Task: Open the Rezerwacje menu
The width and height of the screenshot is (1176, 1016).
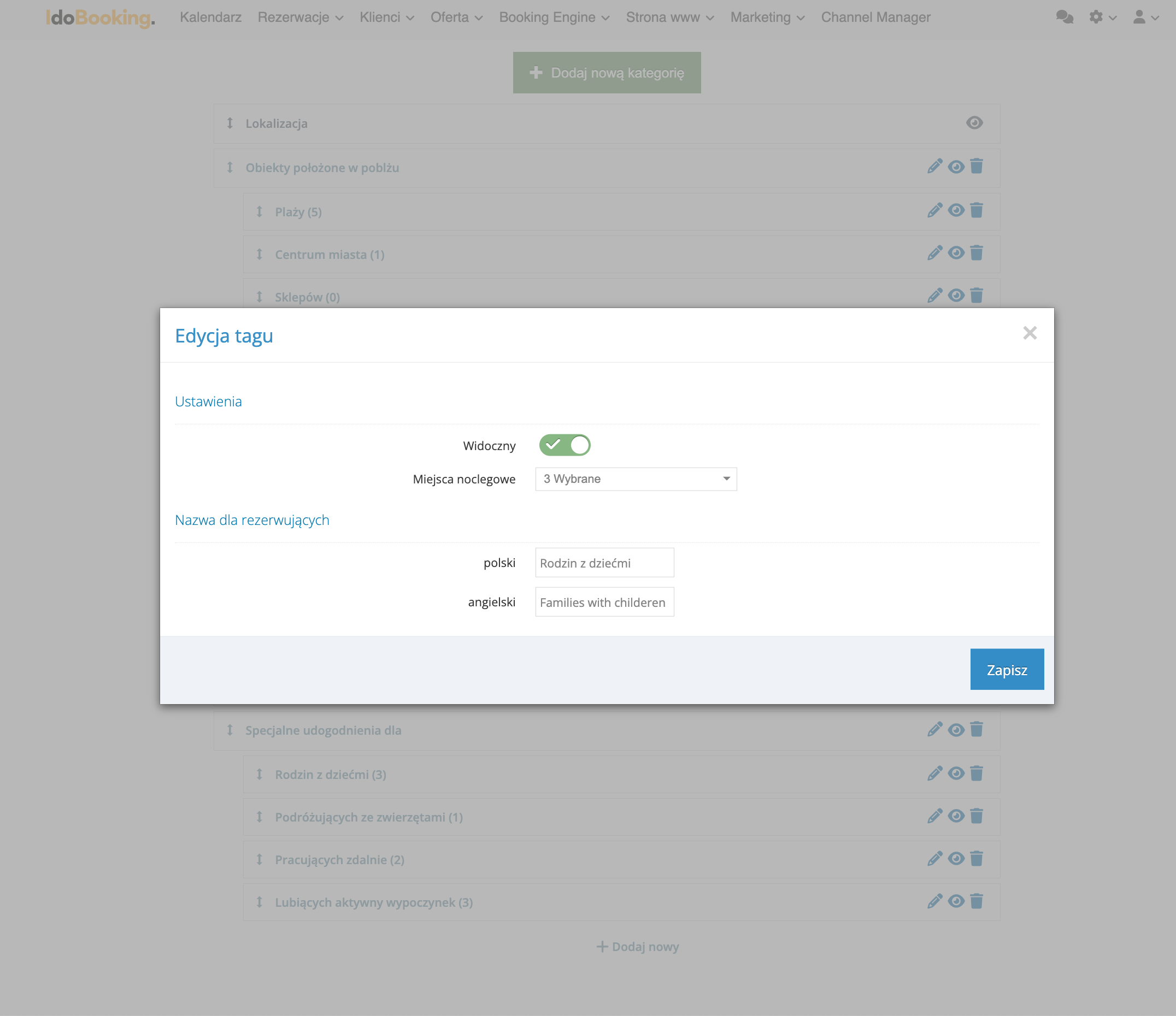Action: click(x=299, y=17)
